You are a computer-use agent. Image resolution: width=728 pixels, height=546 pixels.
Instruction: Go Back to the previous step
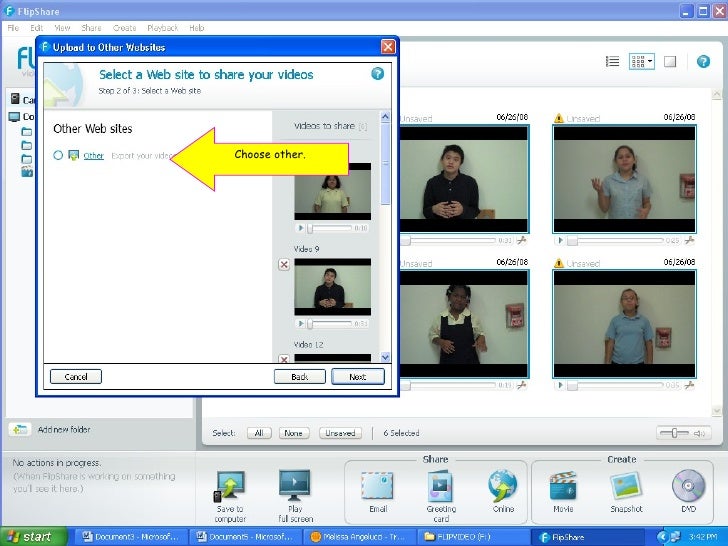[299, 377]
